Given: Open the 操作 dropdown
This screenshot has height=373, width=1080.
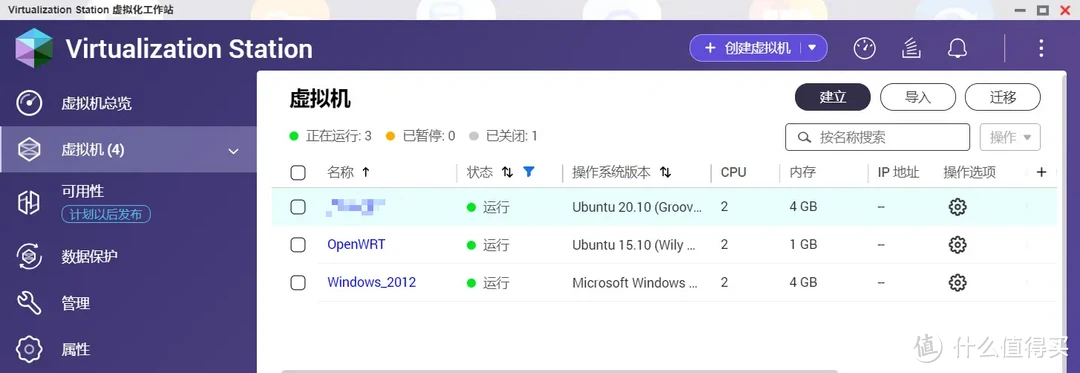Looking at the screenshot, I should tap(1010, 137).
